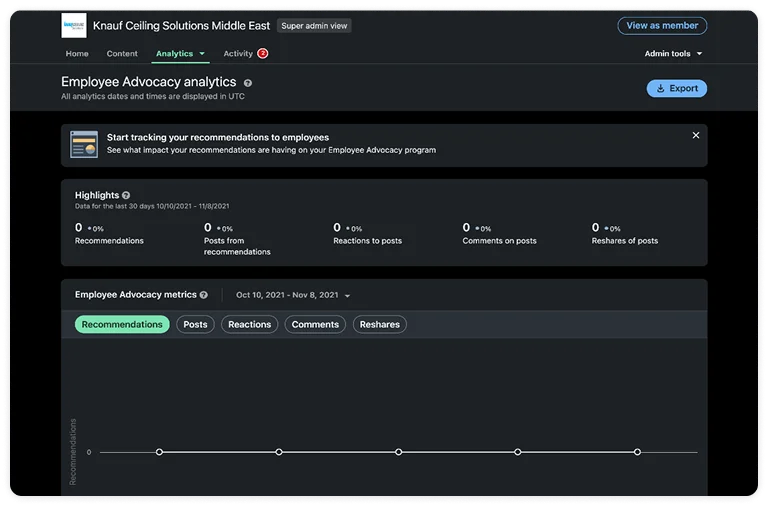Click the UTC dates and times note
768x507 pixels.
(153, 97)
